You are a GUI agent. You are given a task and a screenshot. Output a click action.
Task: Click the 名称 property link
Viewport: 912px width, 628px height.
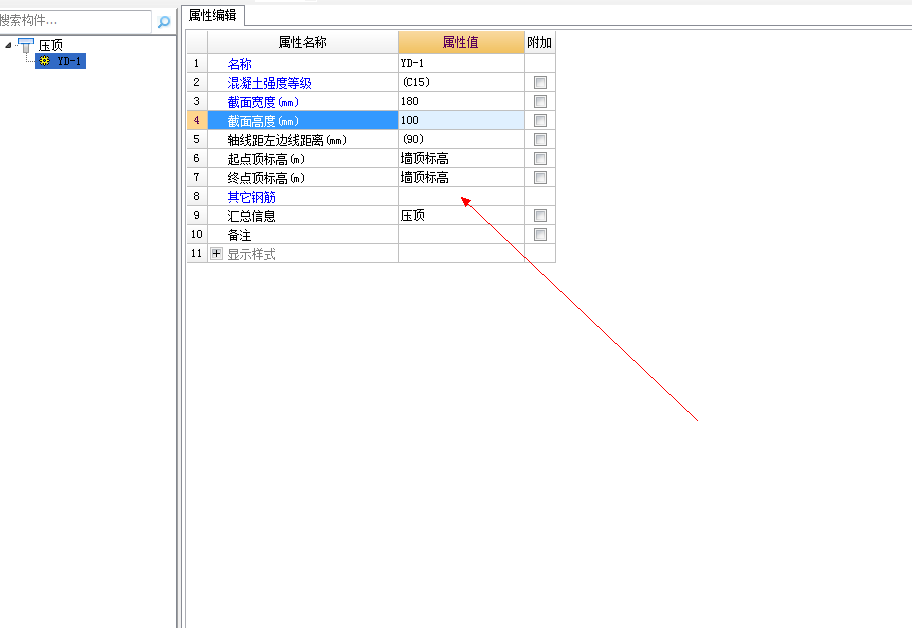point(240,64)
